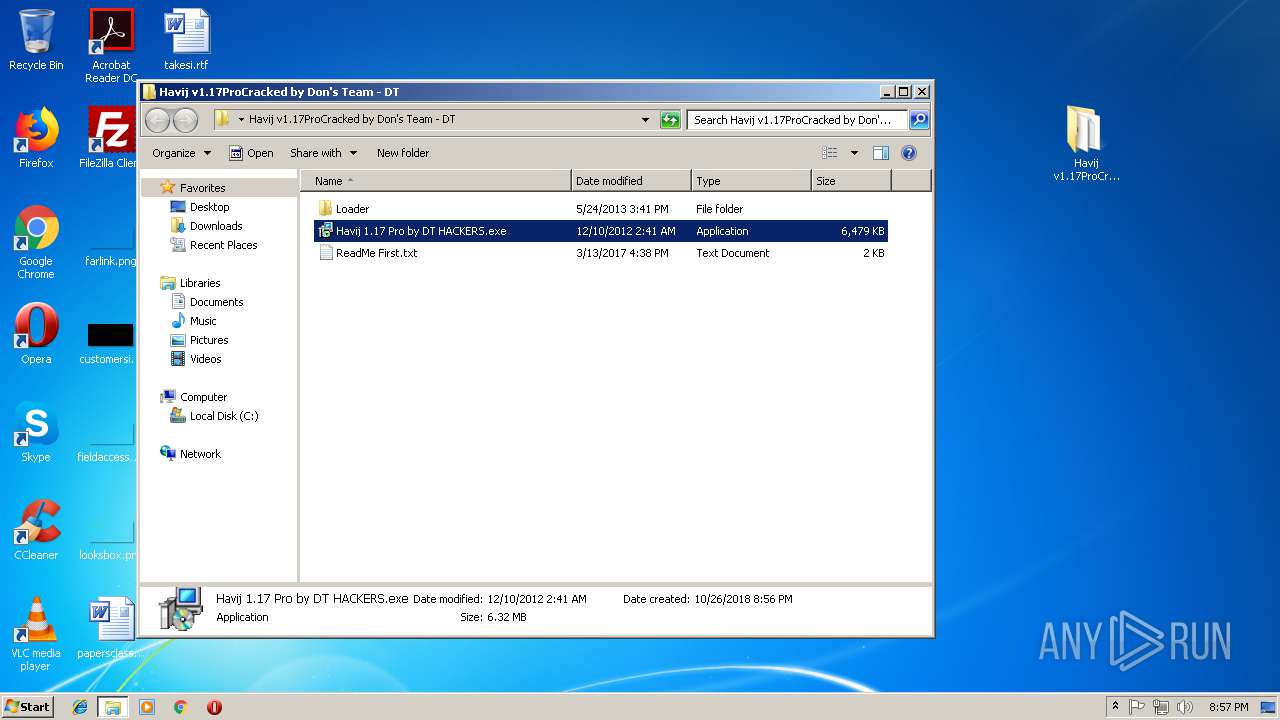Image resolution: width=1280 pixels, height=720 pixels.
Task: Click the volume speaker tray icon
Action: [x=1185, y=707]
